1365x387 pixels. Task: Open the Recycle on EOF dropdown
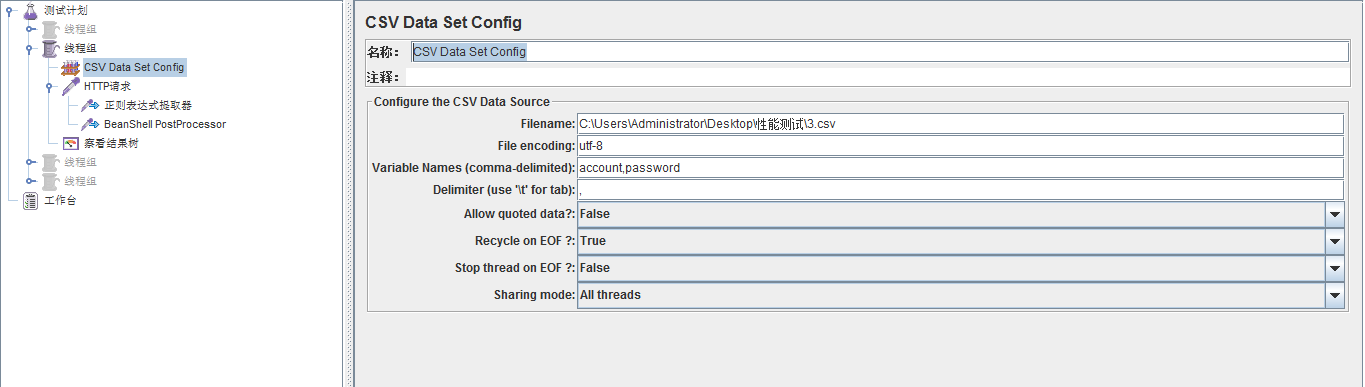(x=1335, y=241)
